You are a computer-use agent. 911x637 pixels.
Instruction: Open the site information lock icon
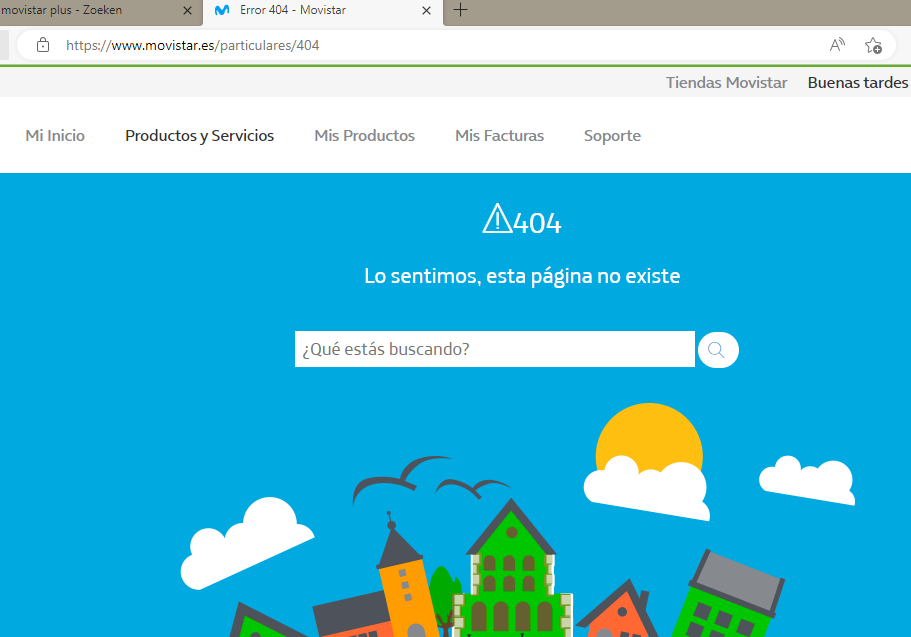[42, 45]
